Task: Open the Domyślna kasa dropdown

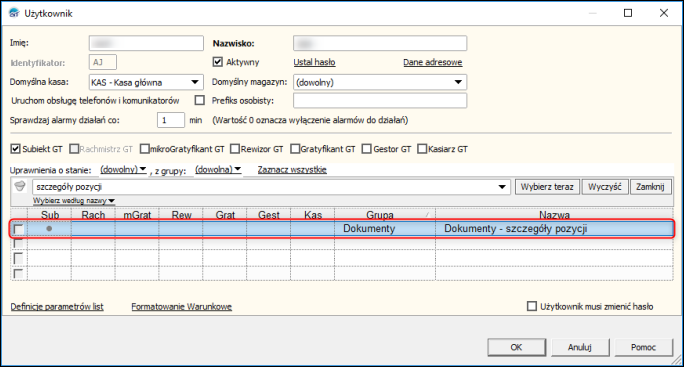Action: [x=195, y=82]
